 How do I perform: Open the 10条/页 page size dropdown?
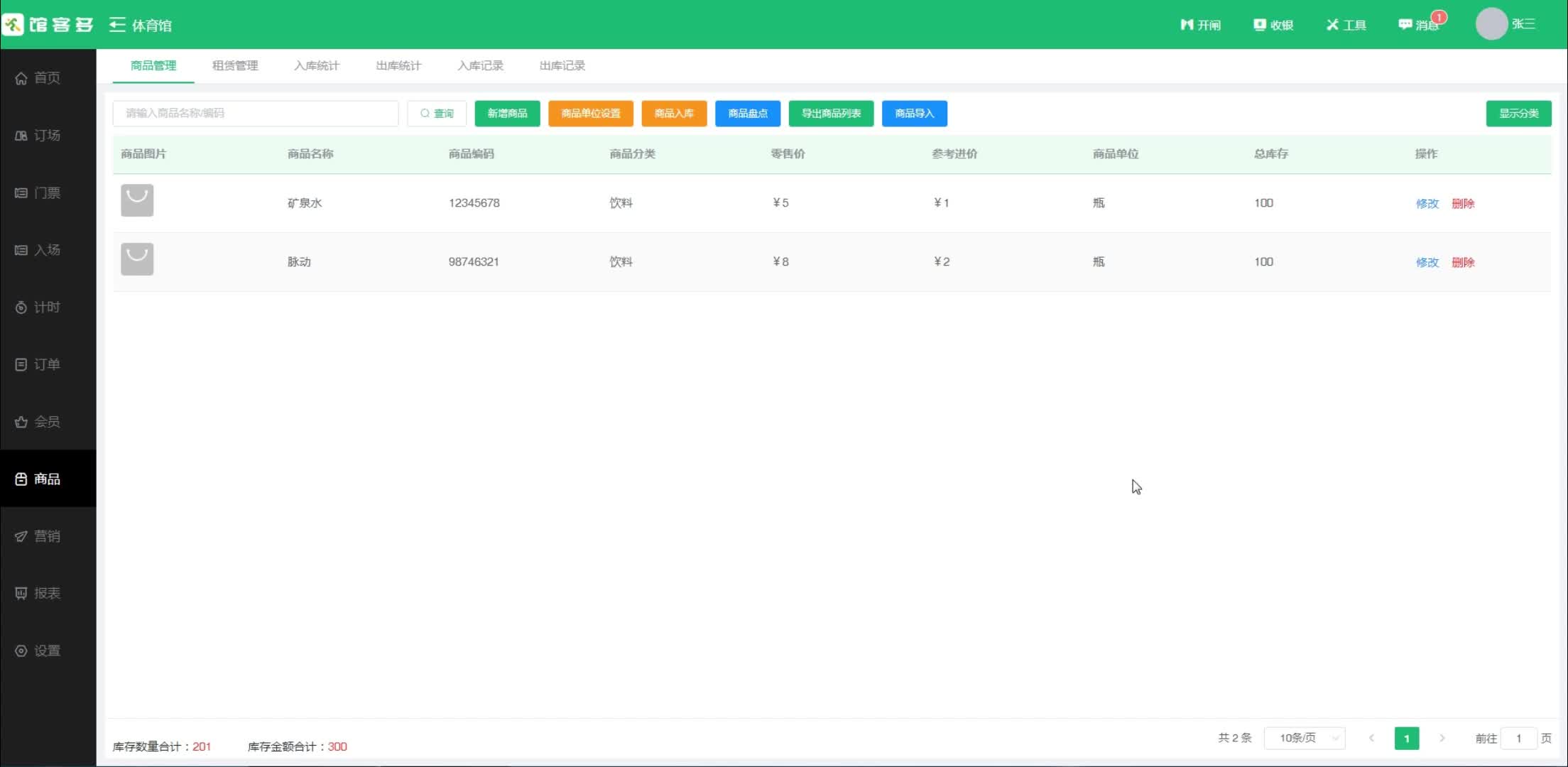pos(1305,739)
